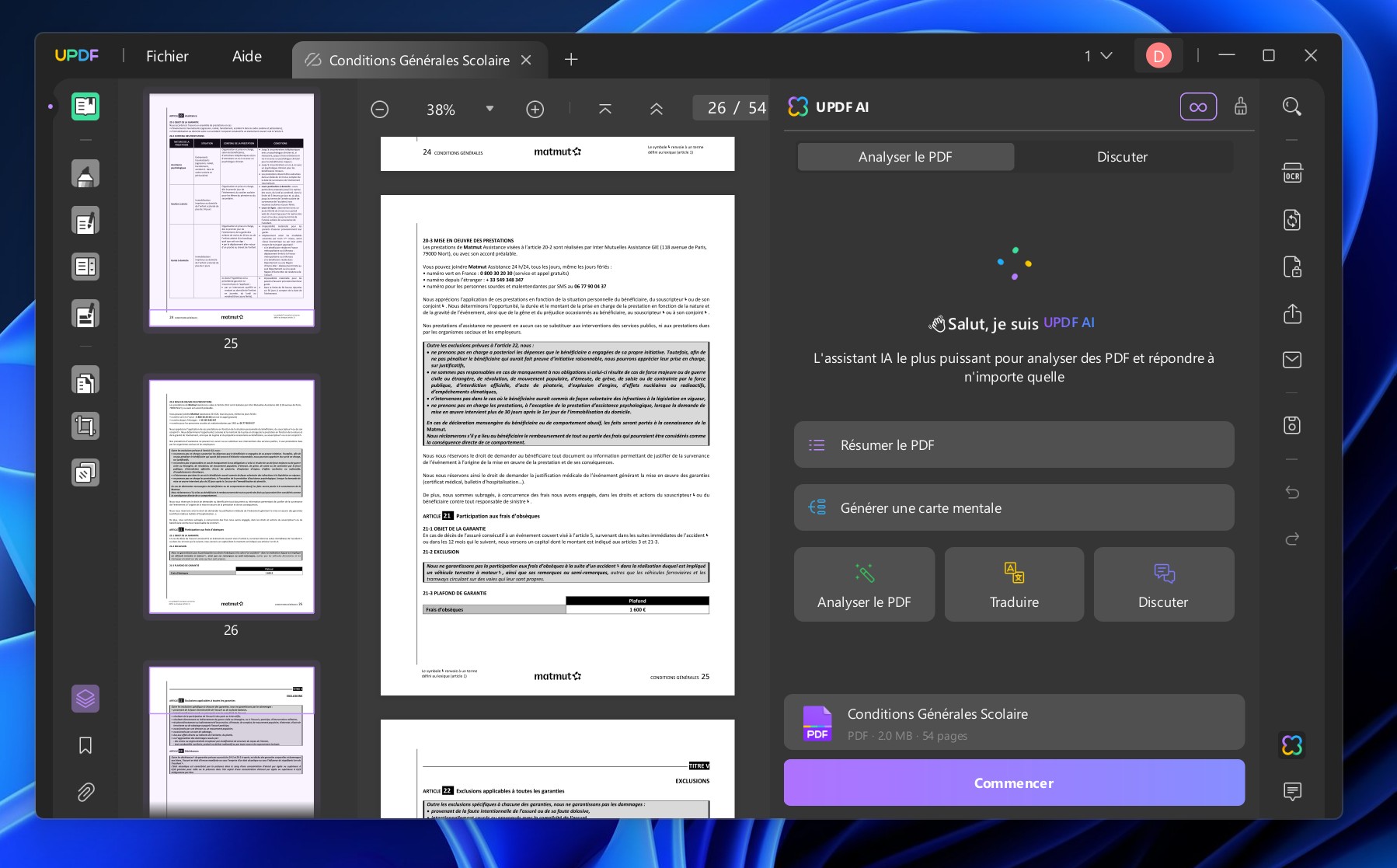Click Résumer le PDF option
The image size is (1397, 868).
pos(1013,445)
